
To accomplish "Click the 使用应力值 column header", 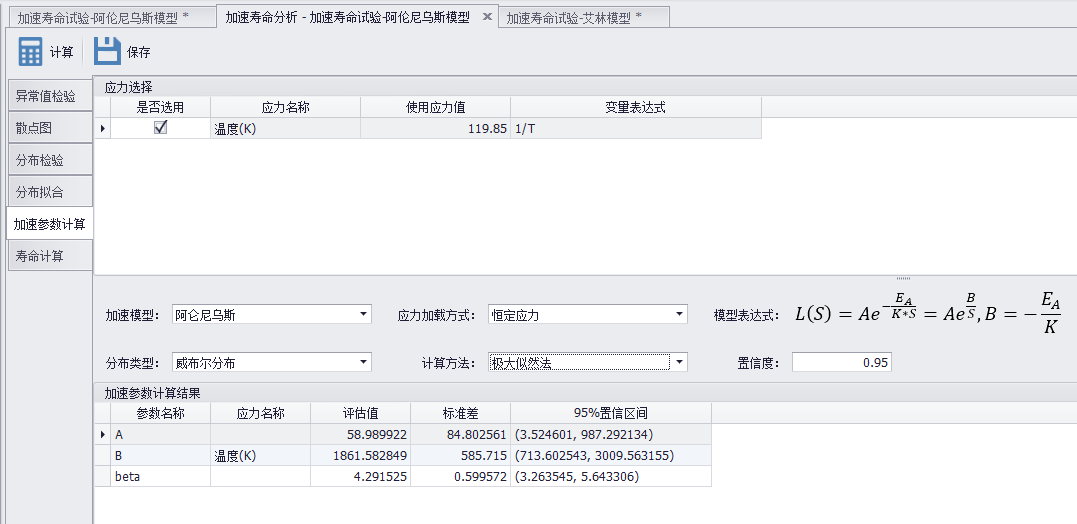I will [x=435, y=107].
